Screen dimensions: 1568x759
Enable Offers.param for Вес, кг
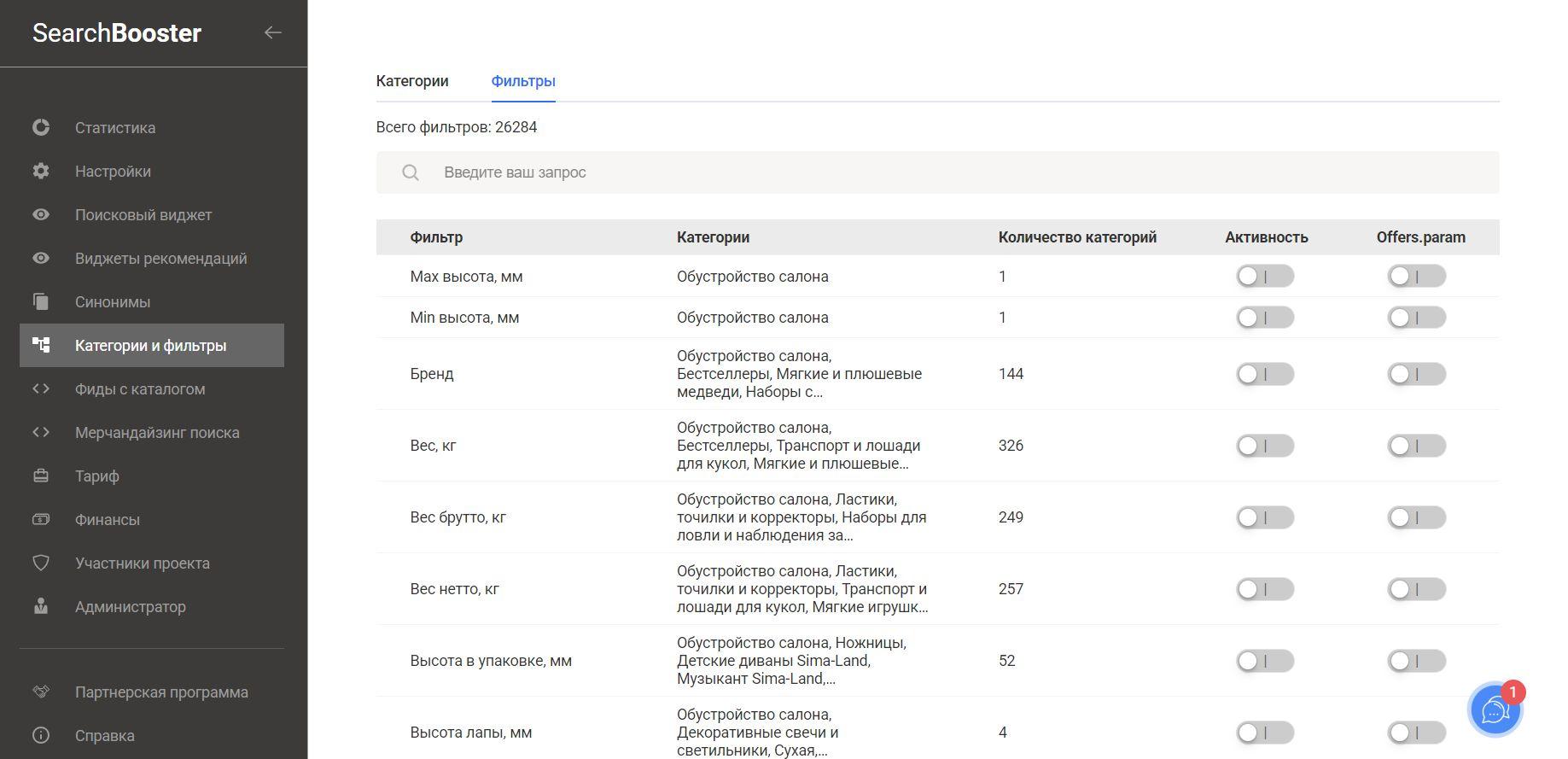coord(1417,446)
